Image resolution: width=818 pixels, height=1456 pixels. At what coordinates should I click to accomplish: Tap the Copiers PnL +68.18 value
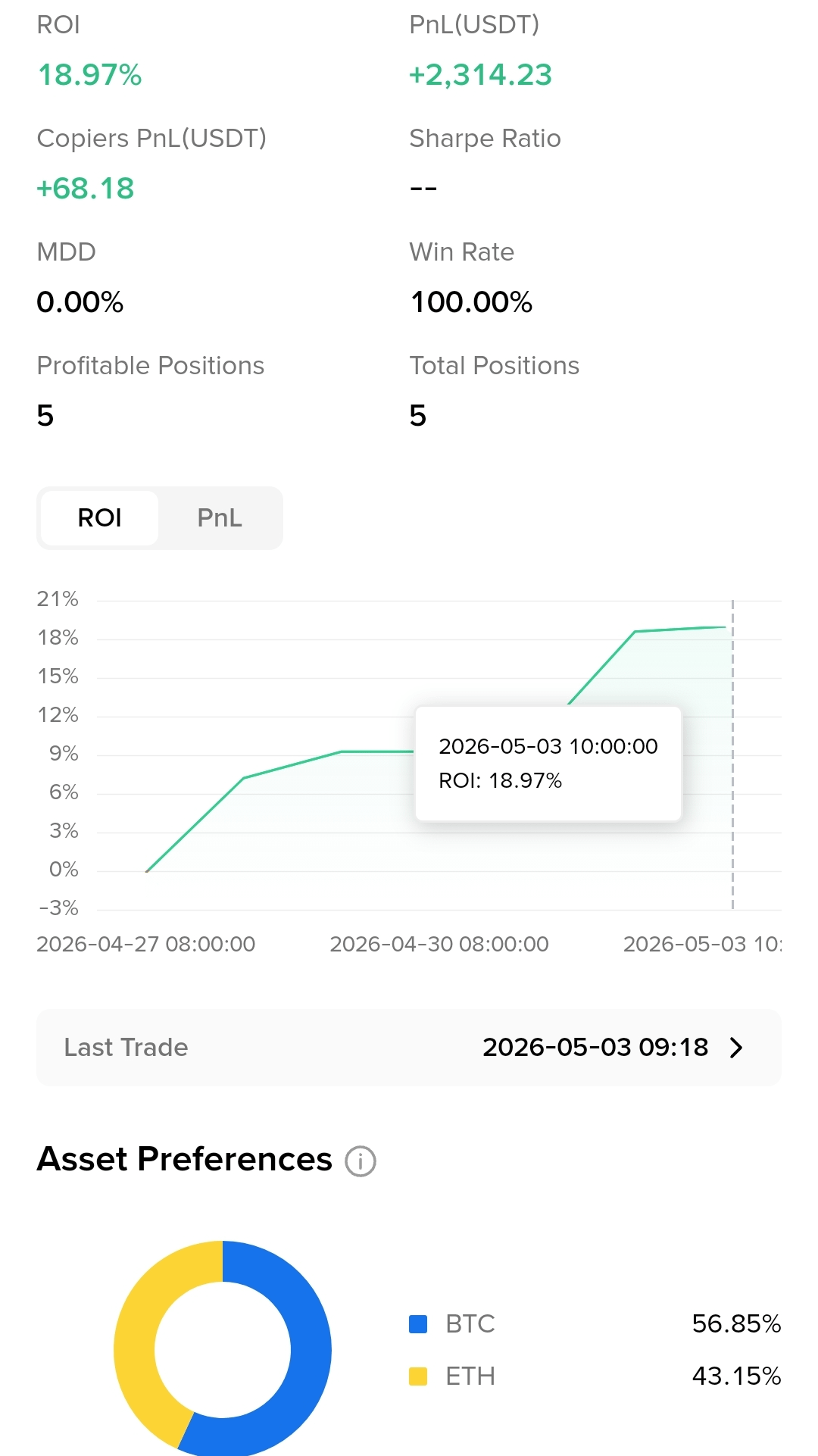(x=86, y=189)
